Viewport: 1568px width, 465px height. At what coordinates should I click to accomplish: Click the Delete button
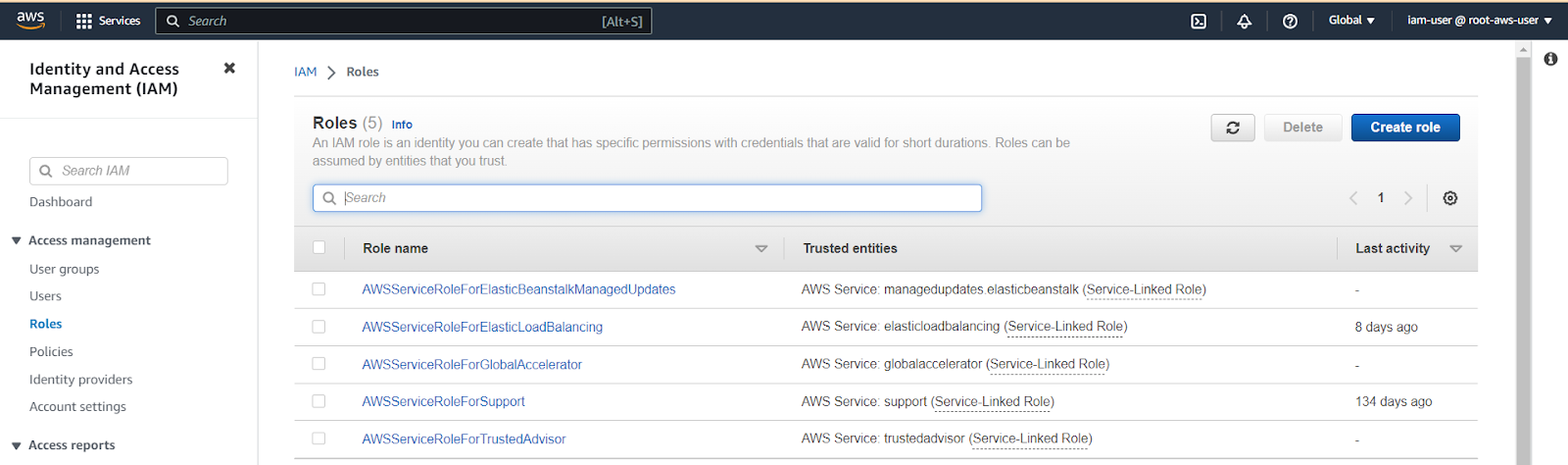point(1302,128)
